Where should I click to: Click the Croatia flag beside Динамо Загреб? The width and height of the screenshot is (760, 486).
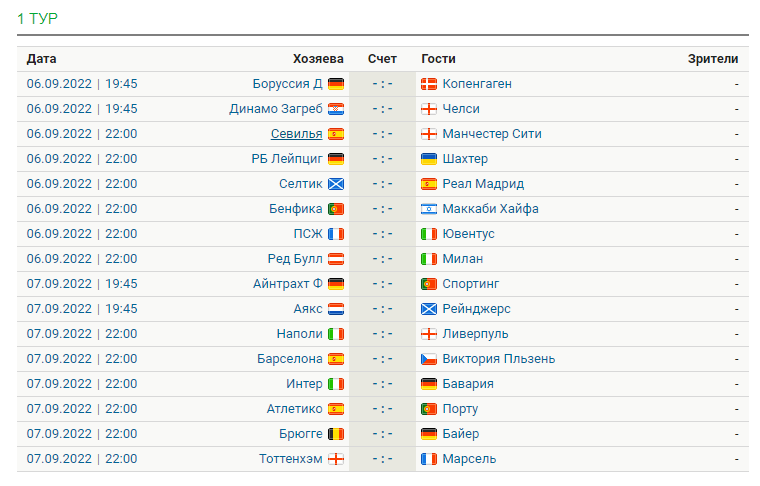(336, 109)
